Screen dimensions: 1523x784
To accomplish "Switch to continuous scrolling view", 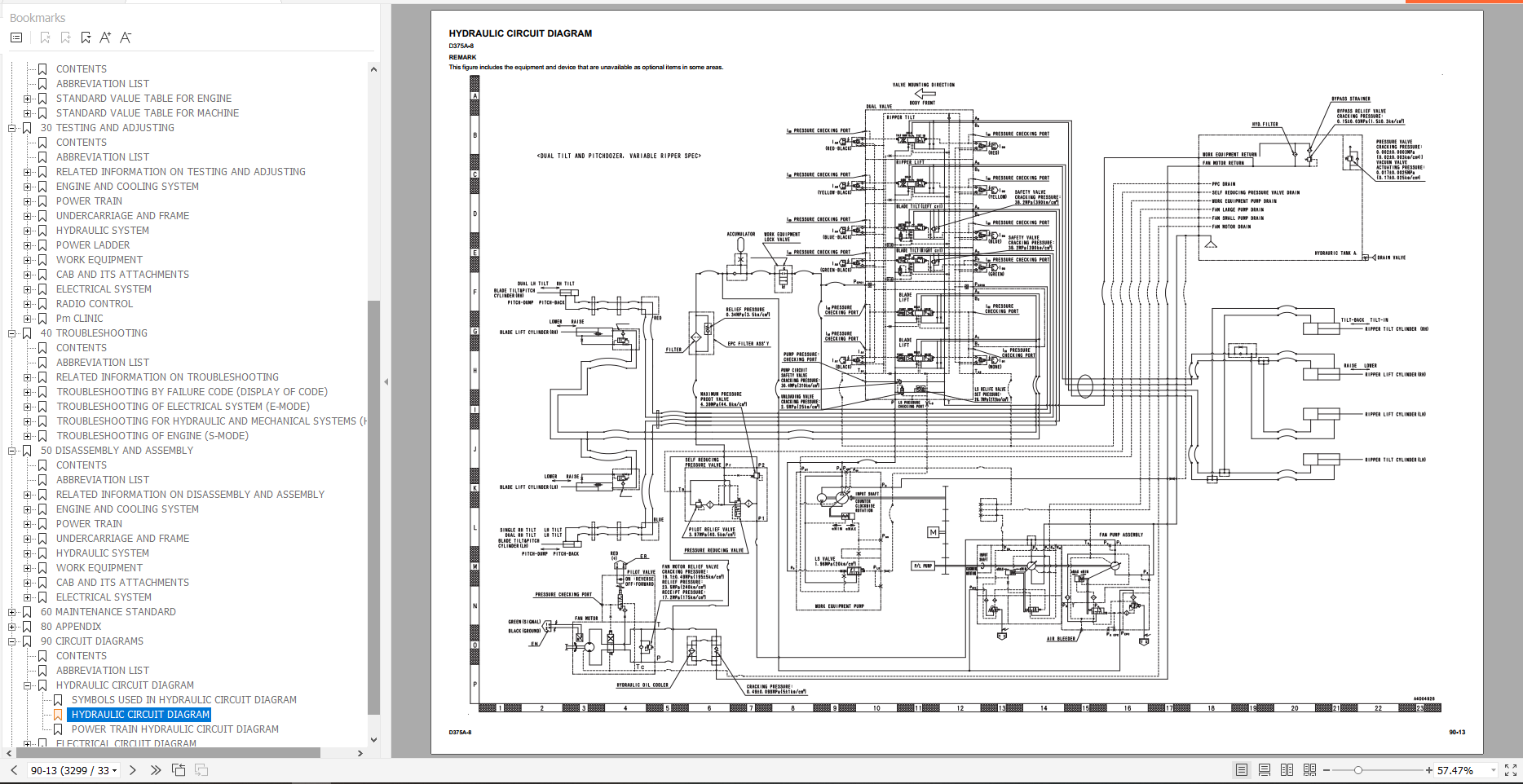I will tap(1265, 770).
